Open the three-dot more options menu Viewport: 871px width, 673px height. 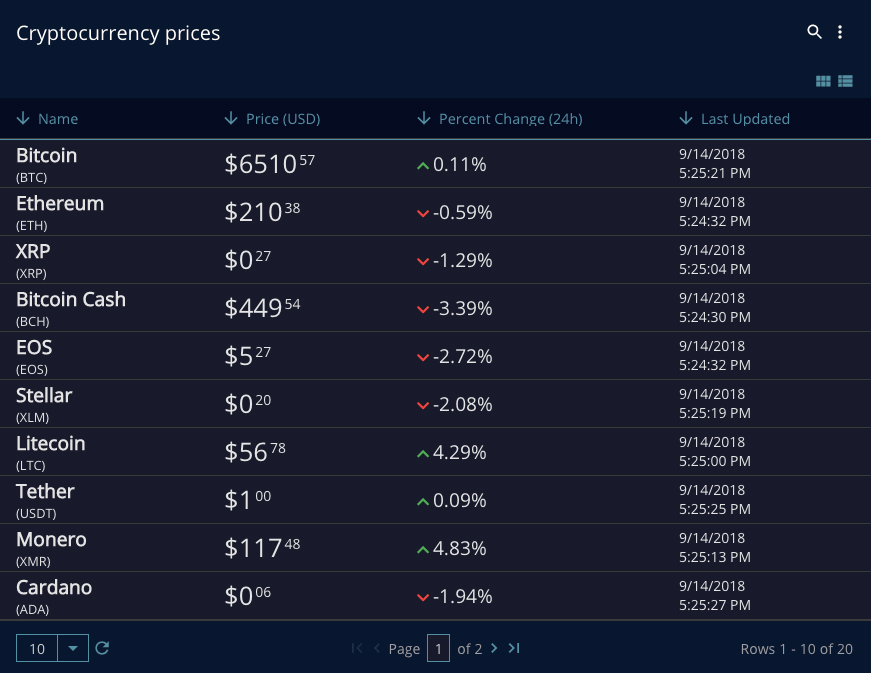[840, 32]
